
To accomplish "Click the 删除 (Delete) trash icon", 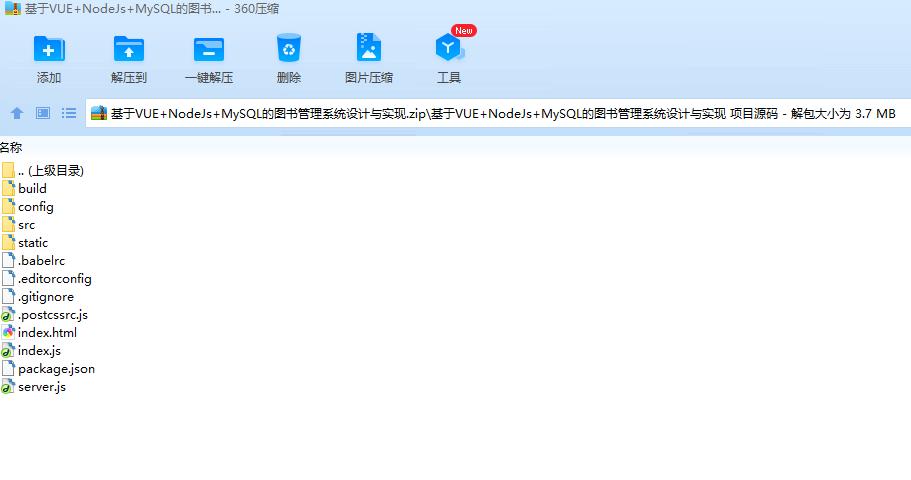I will (289, 48).
